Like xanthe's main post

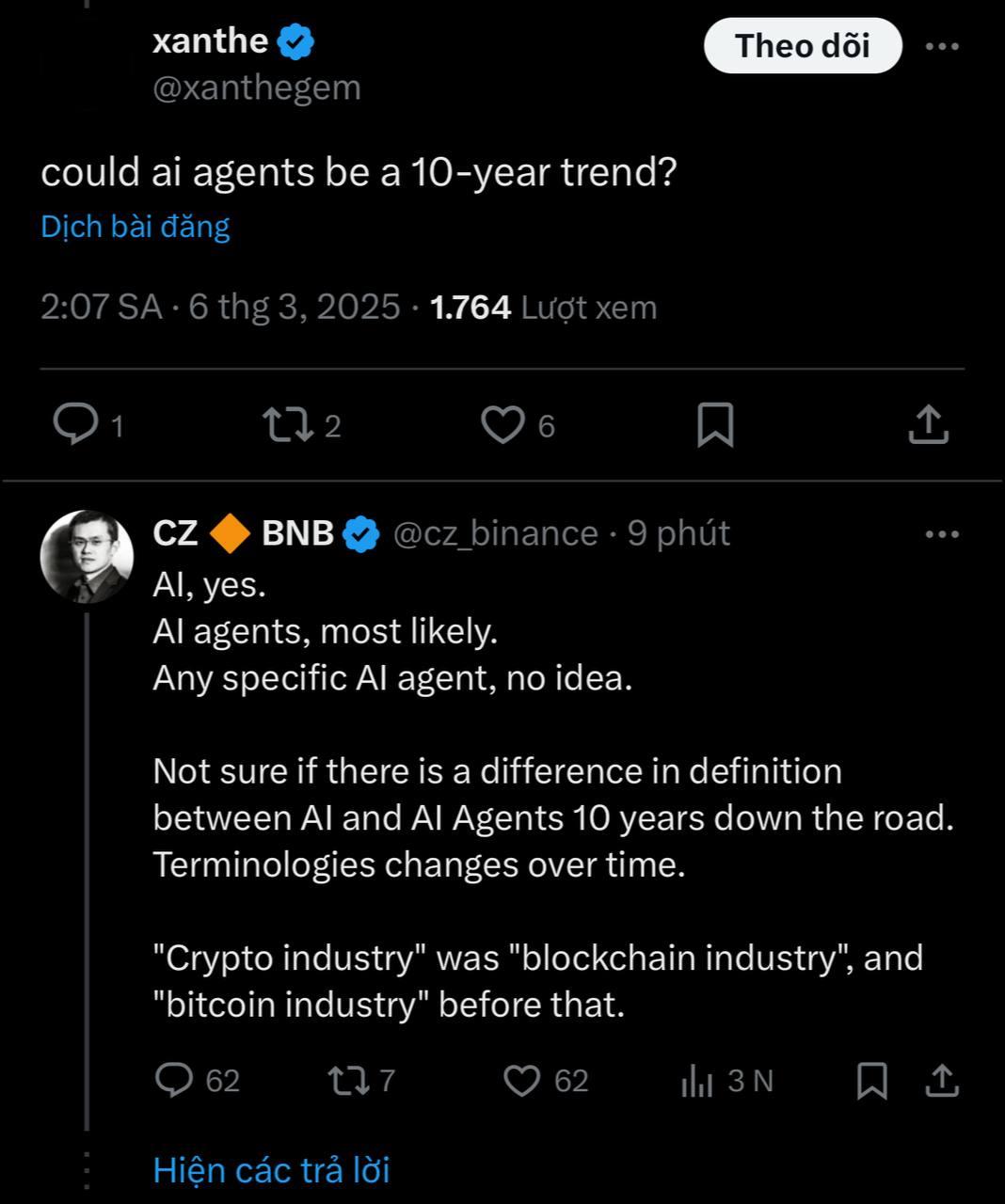[502, 425]
